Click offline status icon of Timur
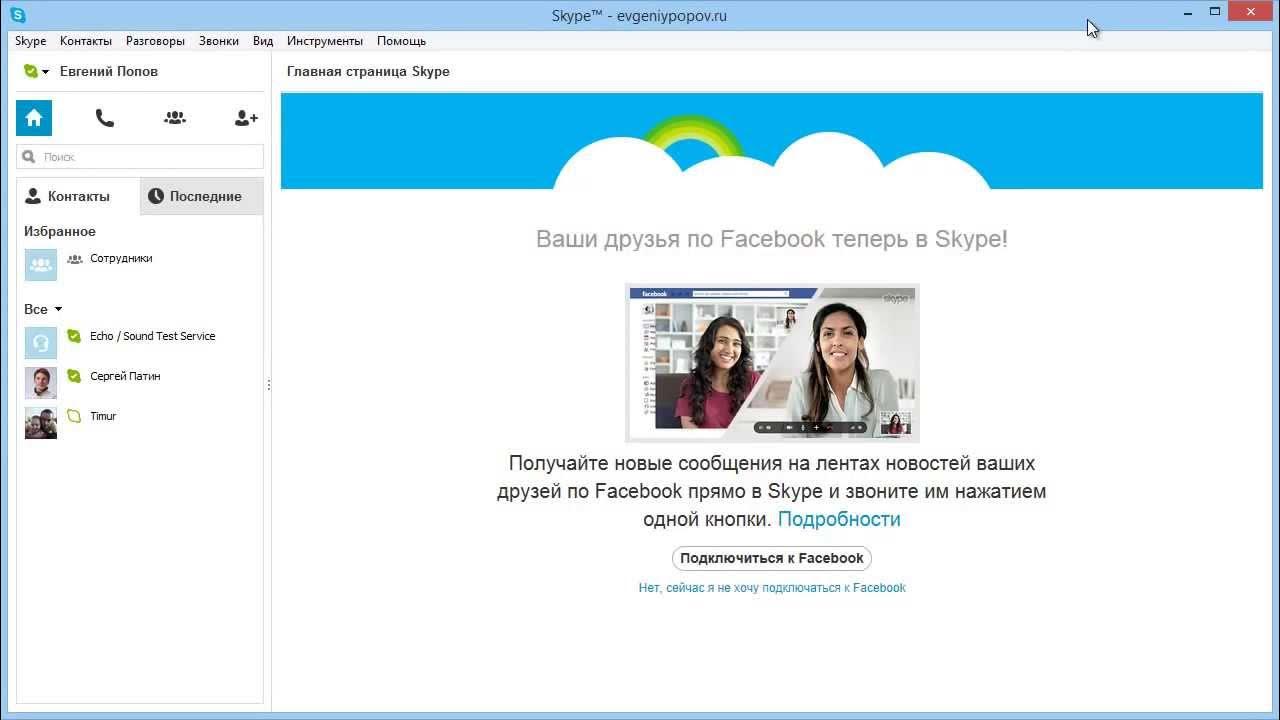Viewport: 1280px width, 720px height. click(74, 416)
